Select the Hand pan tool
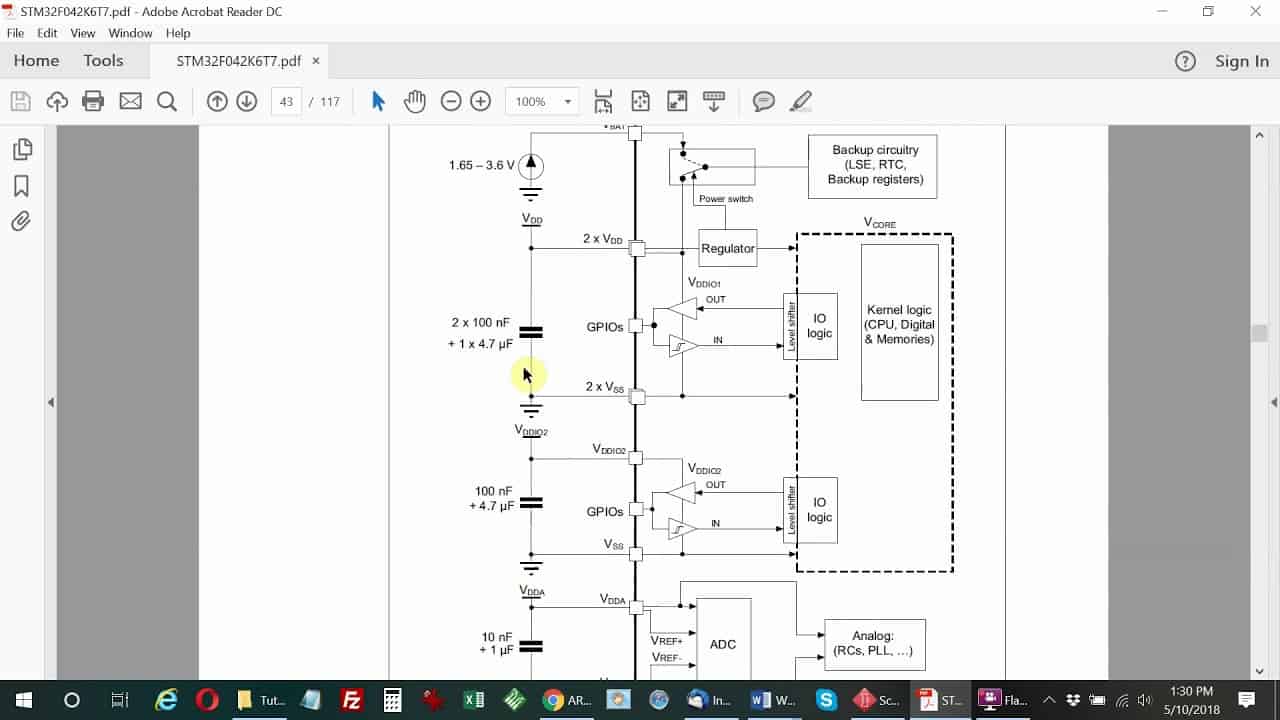This screenshot has width=1280, height=720. pos(415,101)
